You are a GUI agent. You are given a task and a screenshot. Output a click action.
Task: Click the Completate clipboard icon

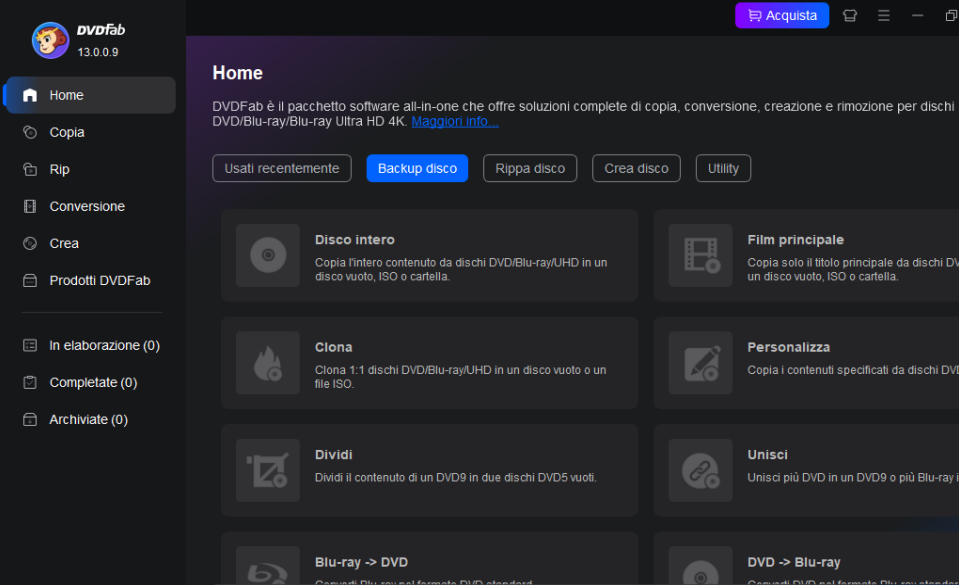(x=30, y=382)
